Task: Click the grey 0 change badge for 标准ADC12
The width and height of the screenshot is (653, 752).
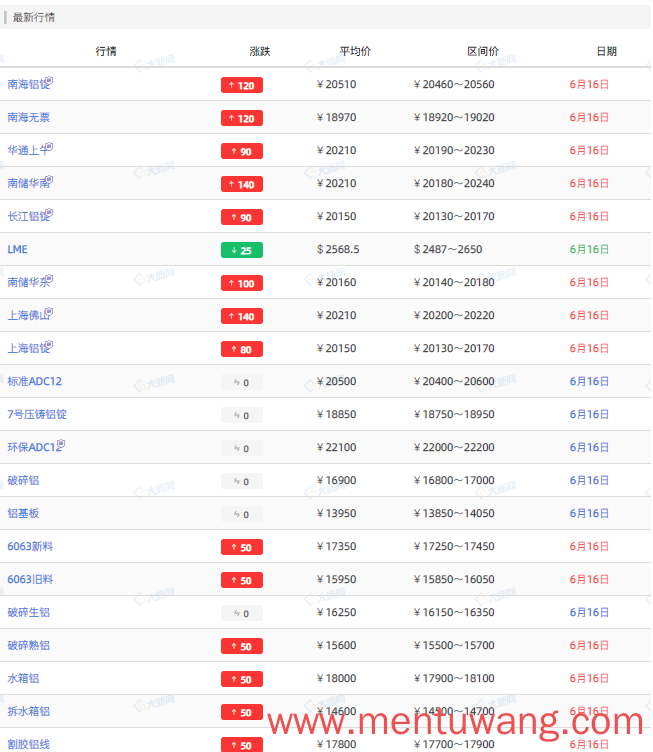Action: [242, 383]
